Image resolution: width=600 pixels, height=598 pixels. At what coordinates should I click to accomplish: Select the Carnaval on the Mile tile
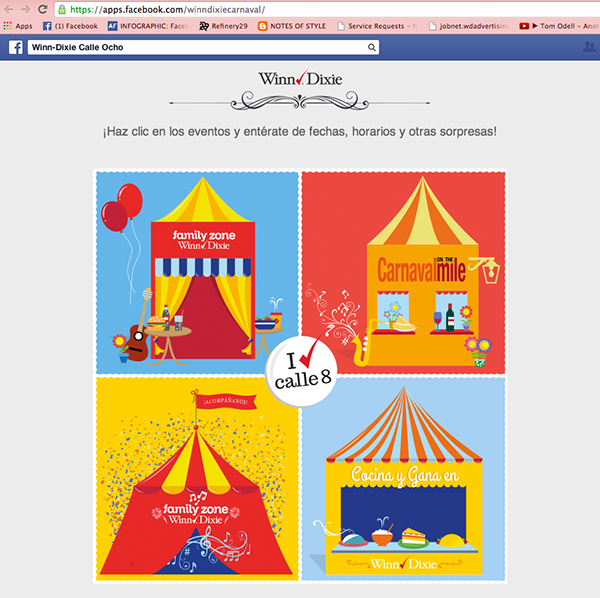(x=403, y=272)
